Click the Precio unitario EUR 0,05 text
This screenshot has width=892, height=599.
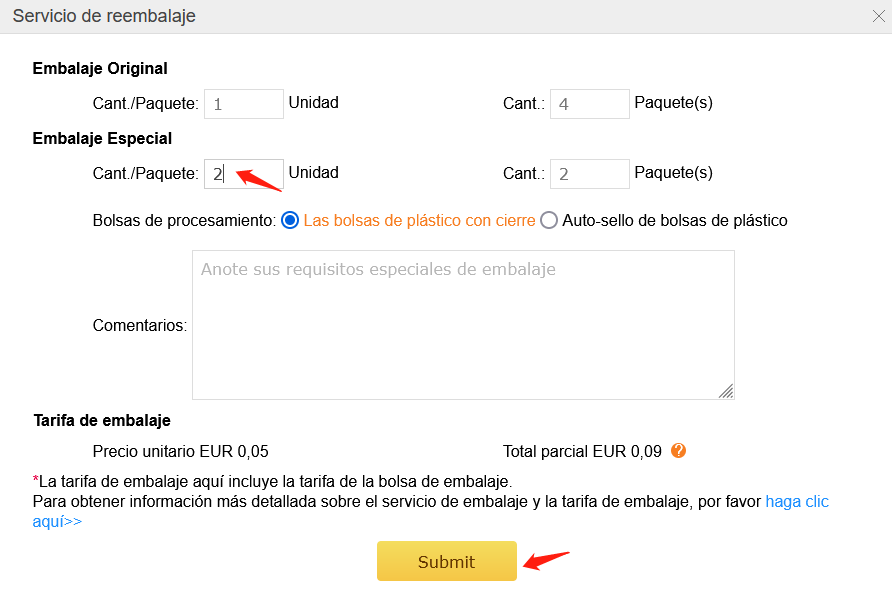[x=180, y=452]
